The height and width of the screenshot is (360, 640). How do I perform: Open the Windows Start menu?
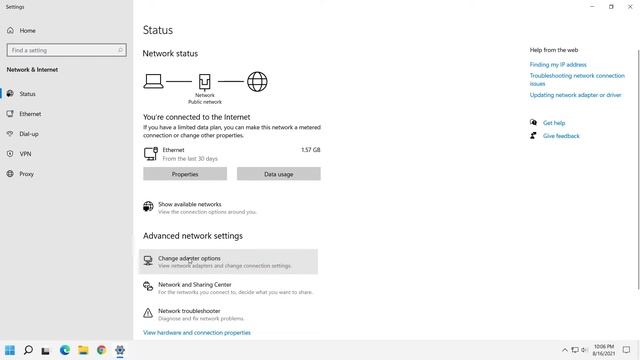[10, 350]
